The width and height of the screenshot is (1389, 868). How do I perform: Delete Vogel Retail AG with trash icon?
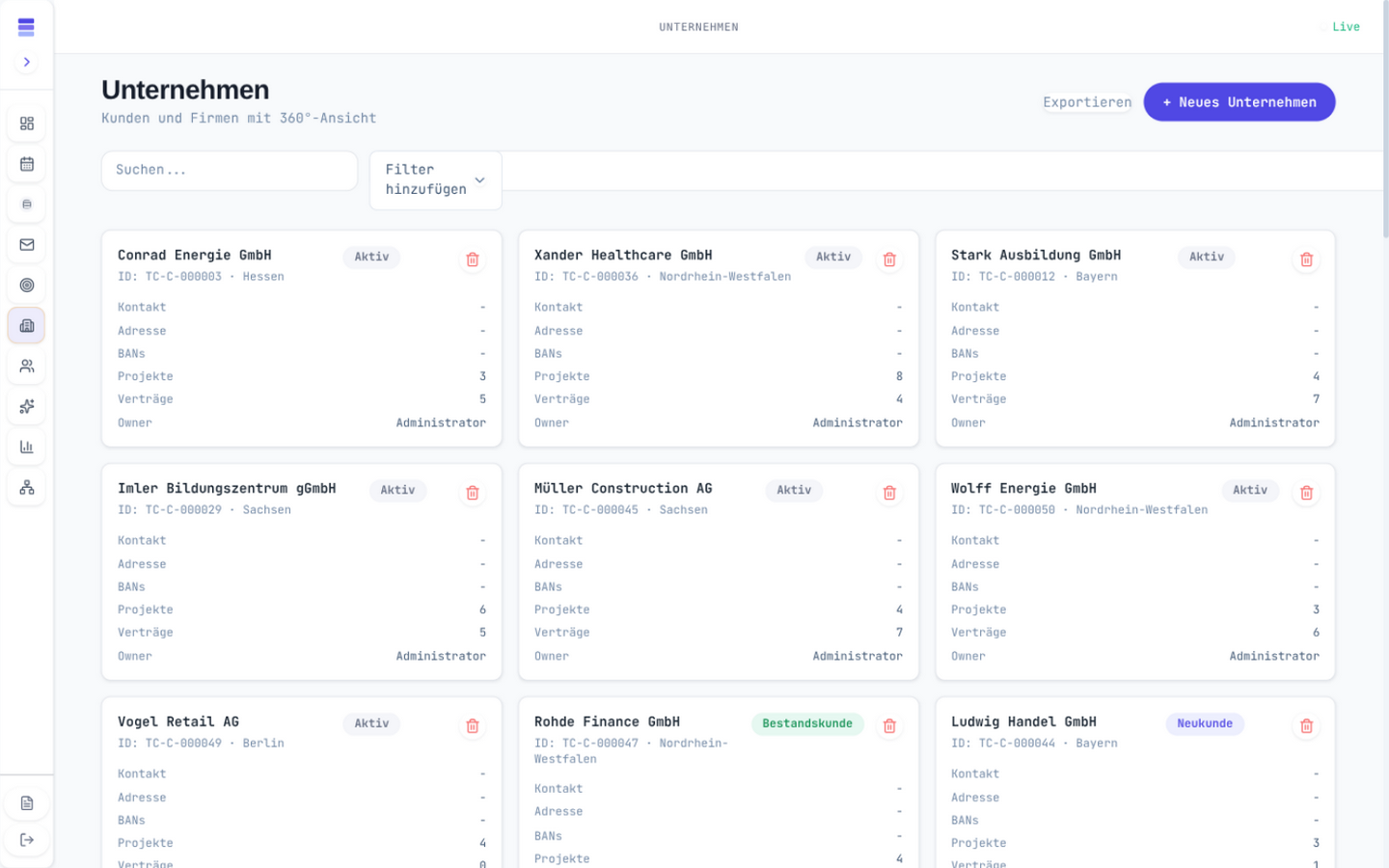coord(473,726)
